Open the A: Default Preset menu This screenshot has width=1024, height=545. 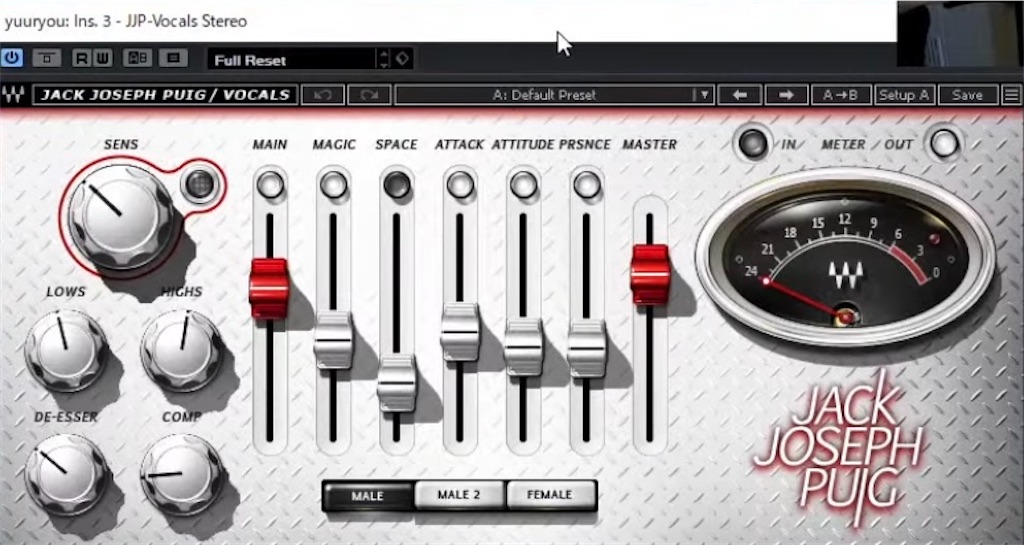click(x=545, y=95)
